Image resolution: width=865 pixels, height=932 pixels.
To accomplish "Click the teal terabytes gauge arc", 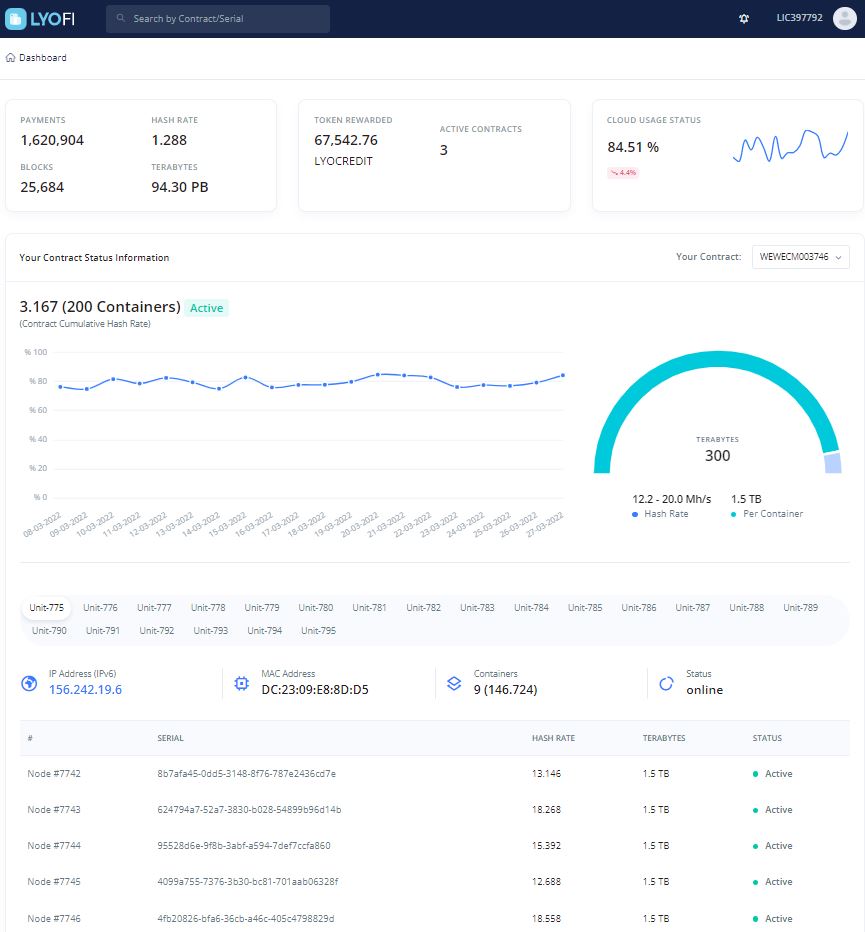I will 716,360.
